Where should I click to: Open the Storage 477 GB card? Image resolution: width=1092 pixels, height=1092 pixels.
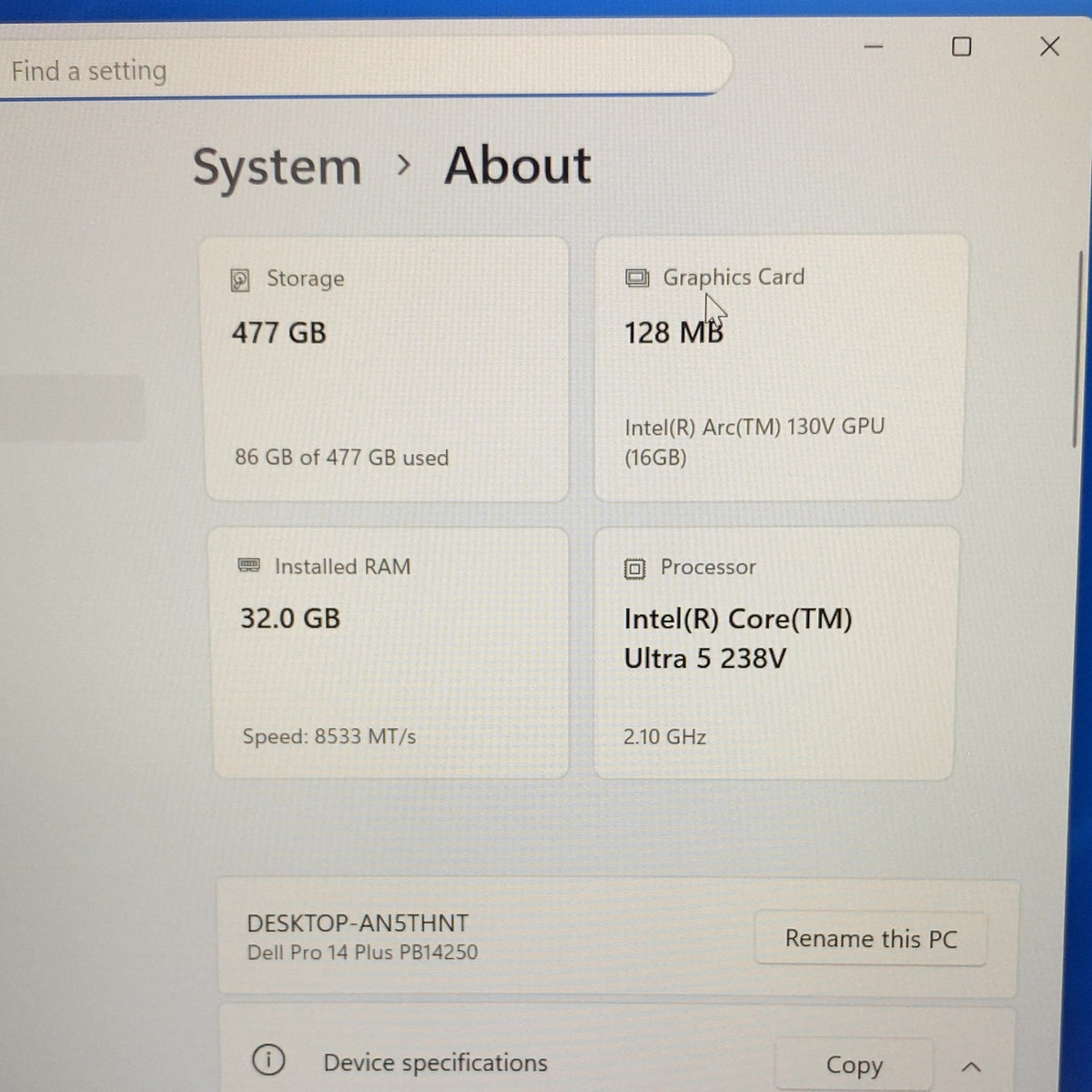pyautogui.click(x=388, y=369)
